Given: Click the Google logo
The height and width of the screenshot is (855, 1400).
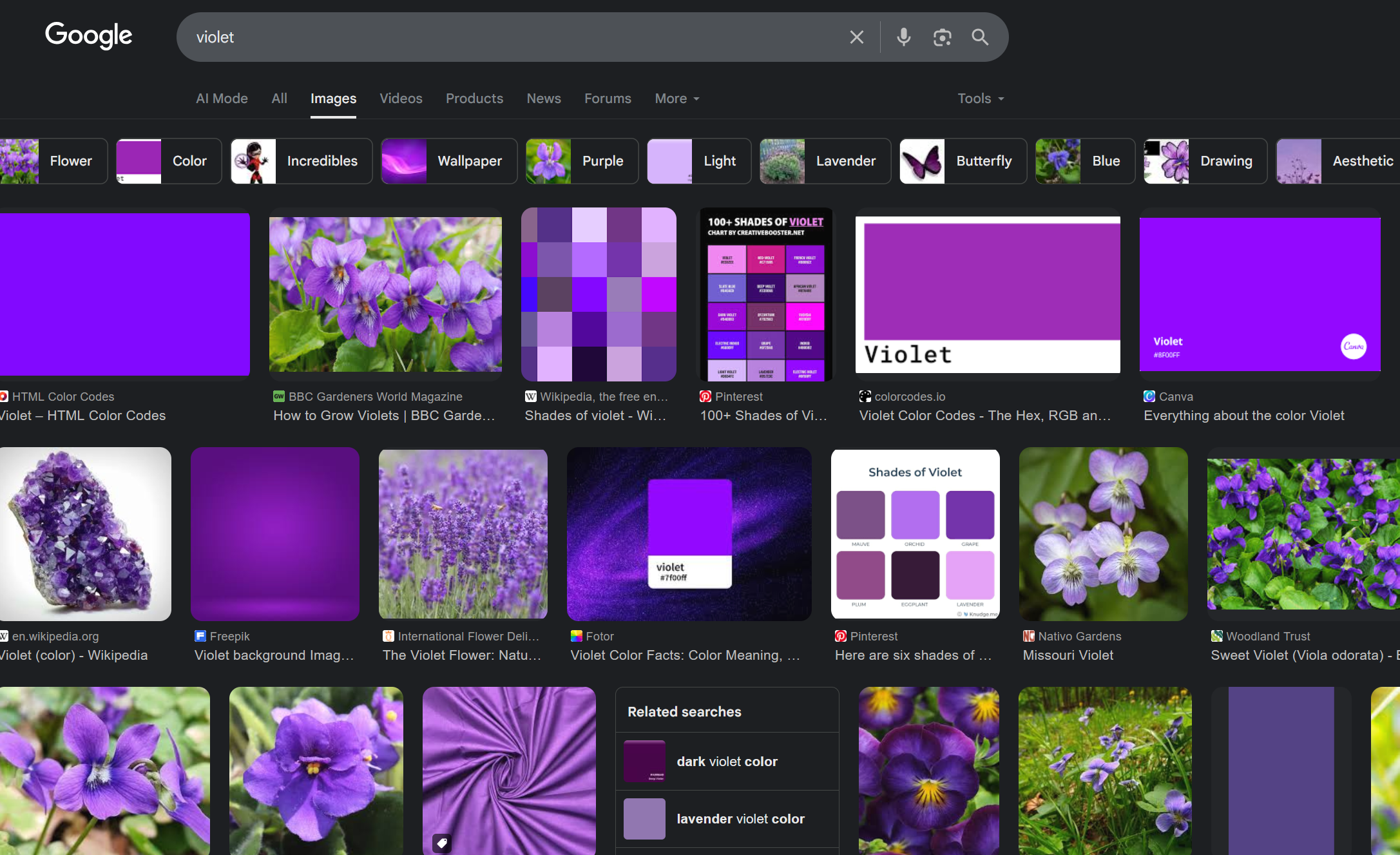Looking at the screenshot, I should click(89, 35).
